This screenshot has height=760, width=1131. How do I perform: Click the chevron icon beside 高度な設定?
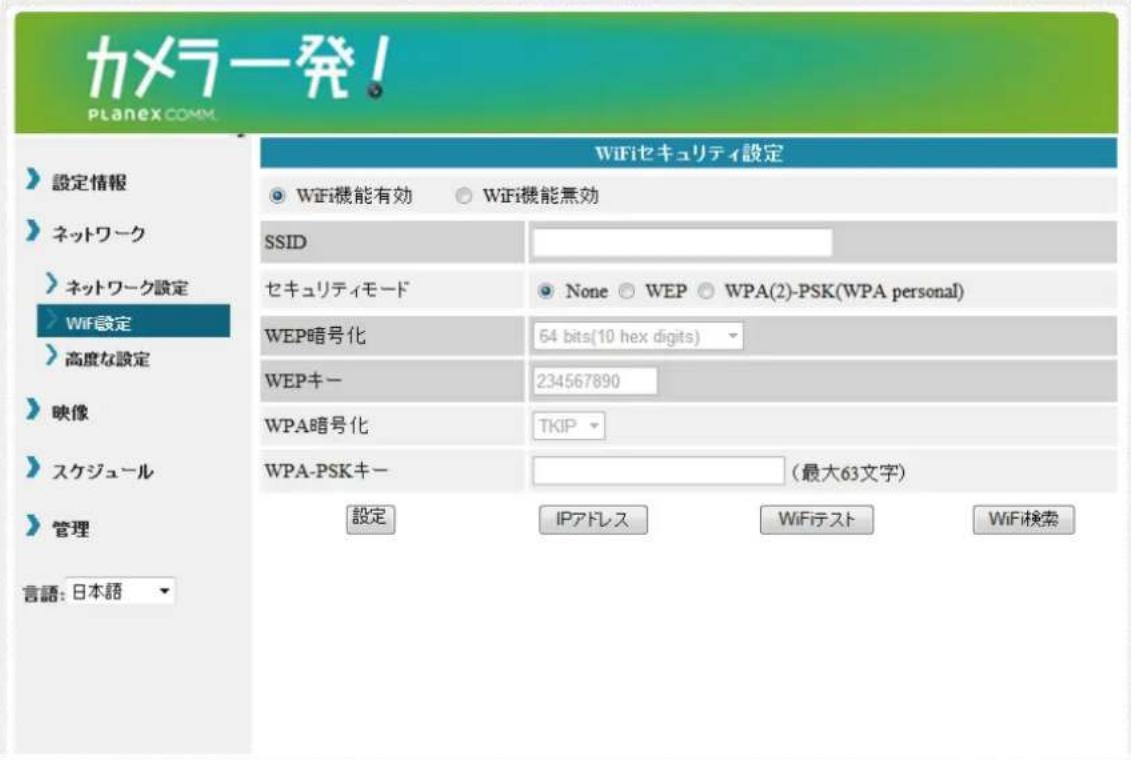point(50,355)
